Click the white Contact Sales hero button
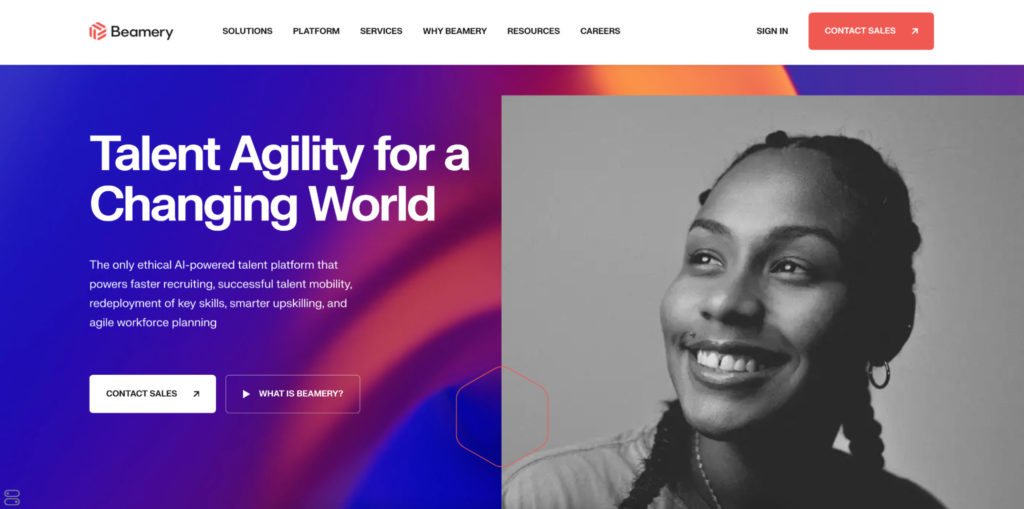Screen dimensions: 1024x509 tap(153, 393)
